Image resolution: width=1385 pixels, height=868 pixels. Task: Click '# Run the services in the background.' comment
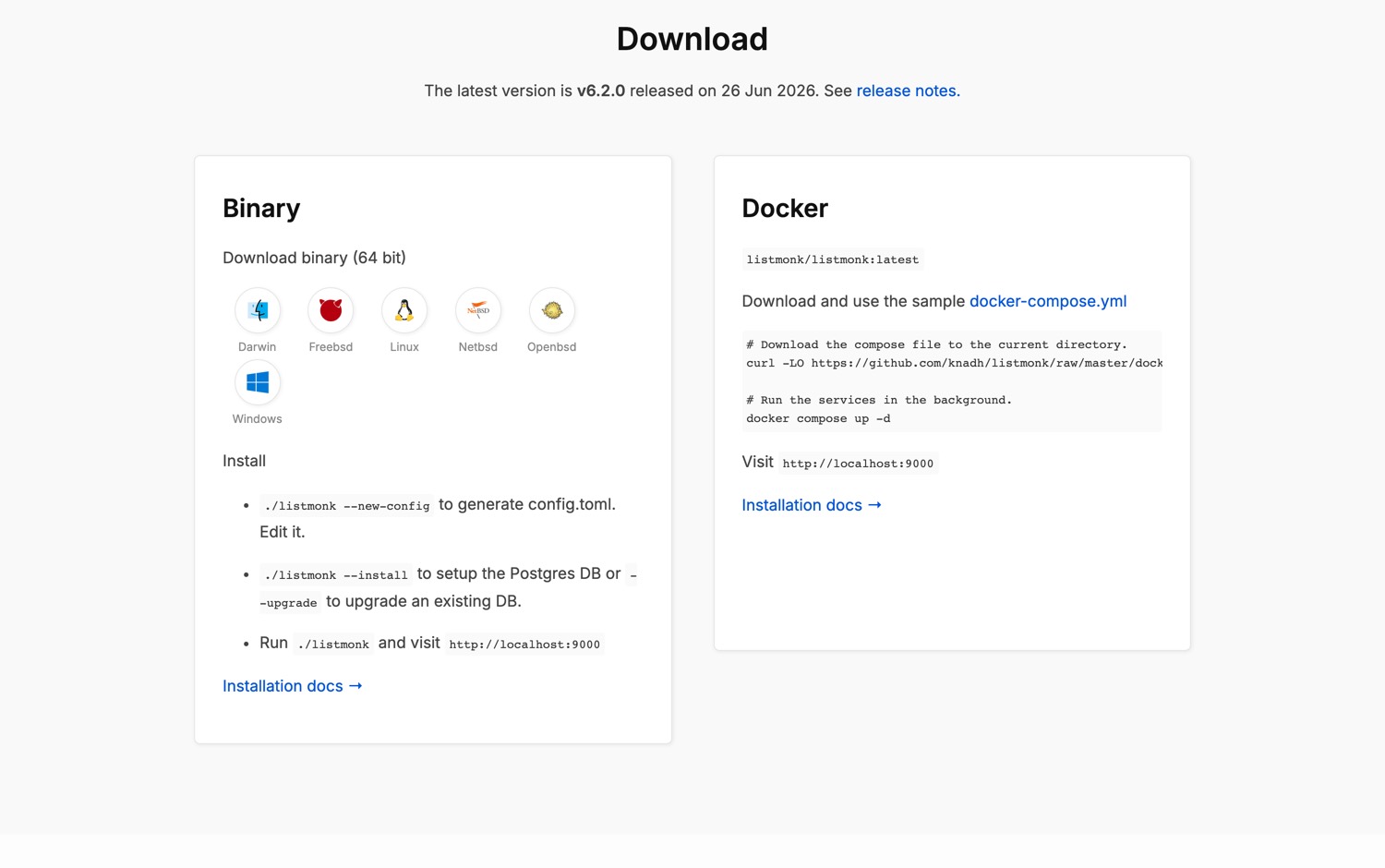coord(879,400)
